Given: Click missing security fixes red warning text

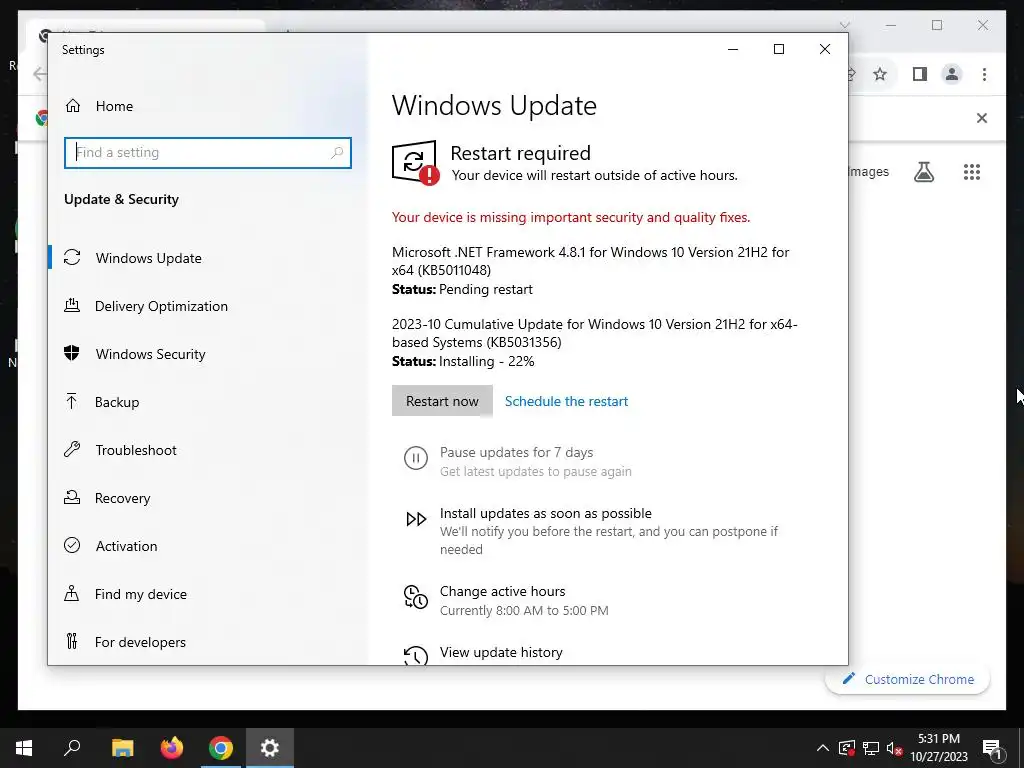Looking at the screenshot, I should coord(571,217).
